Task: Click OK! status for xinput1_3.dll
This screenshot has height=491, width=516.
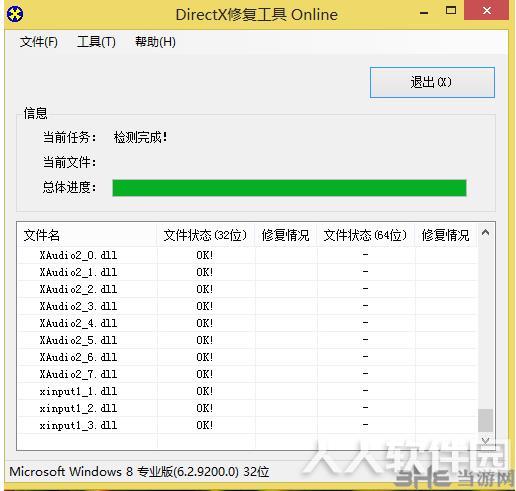Action: tap(204, 425)
